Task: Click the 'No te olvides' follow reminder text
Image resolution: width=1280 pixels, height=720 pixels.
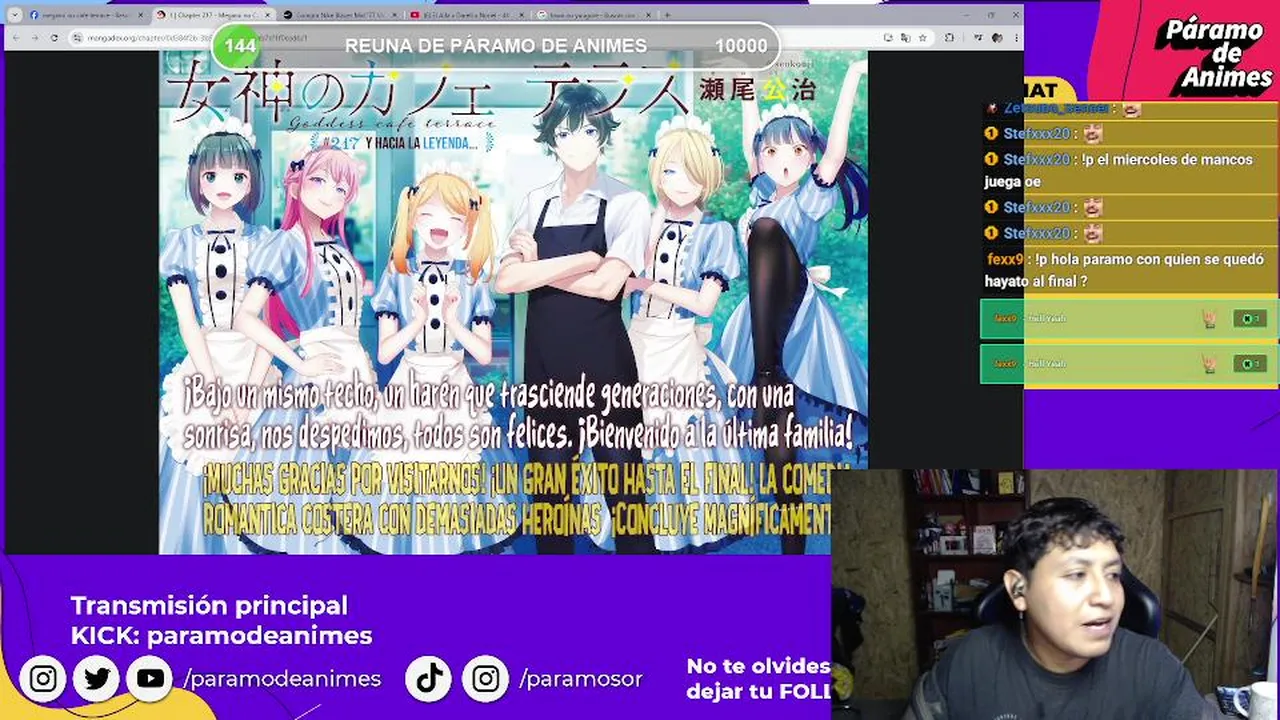Action: click(758, 678)
